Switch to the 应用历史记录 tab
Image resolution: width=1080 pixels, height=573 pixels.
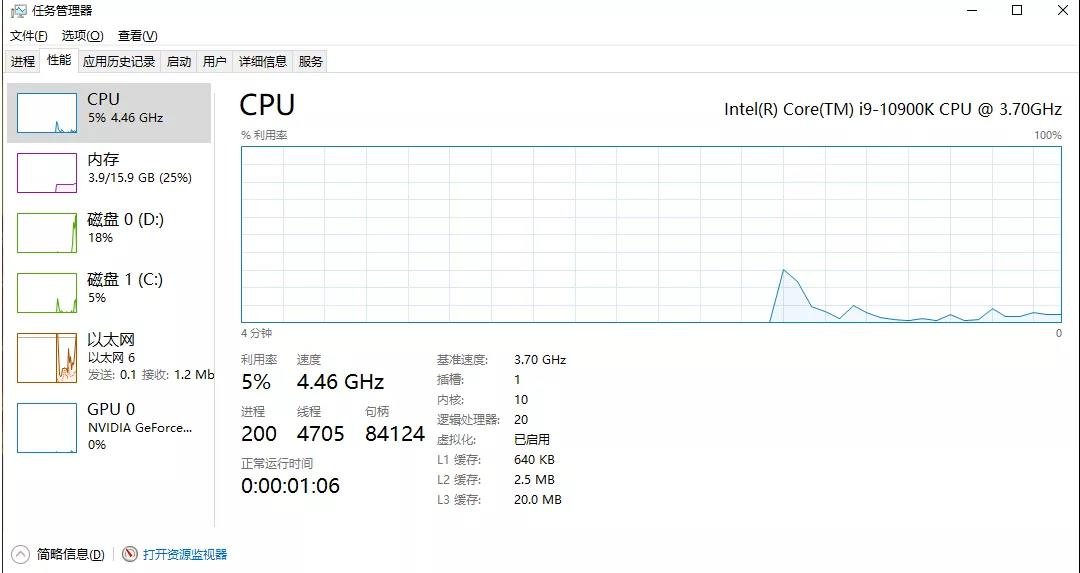pos(119,62)
